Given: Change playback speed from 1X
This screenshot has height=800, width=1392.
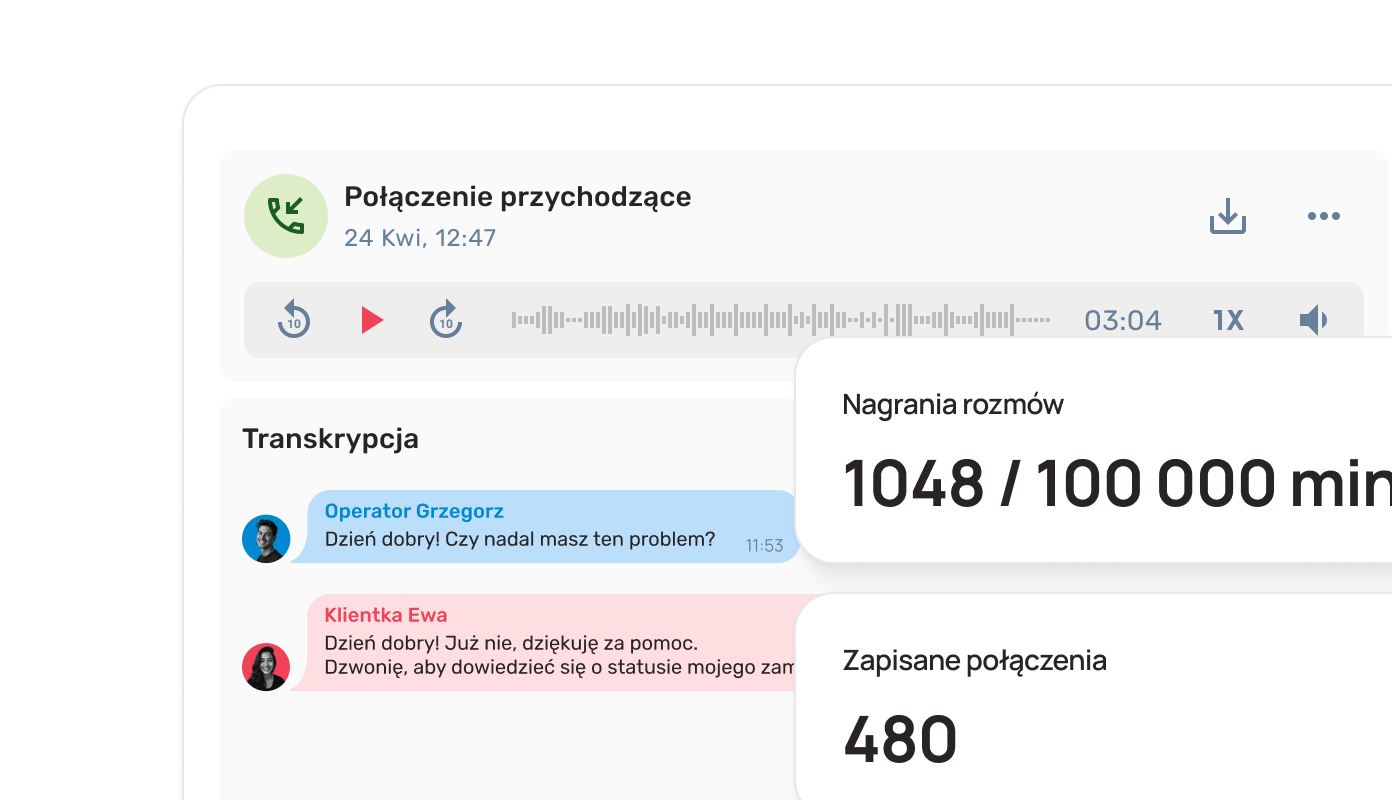Looking at the screenshot, I should point(1228,320).
